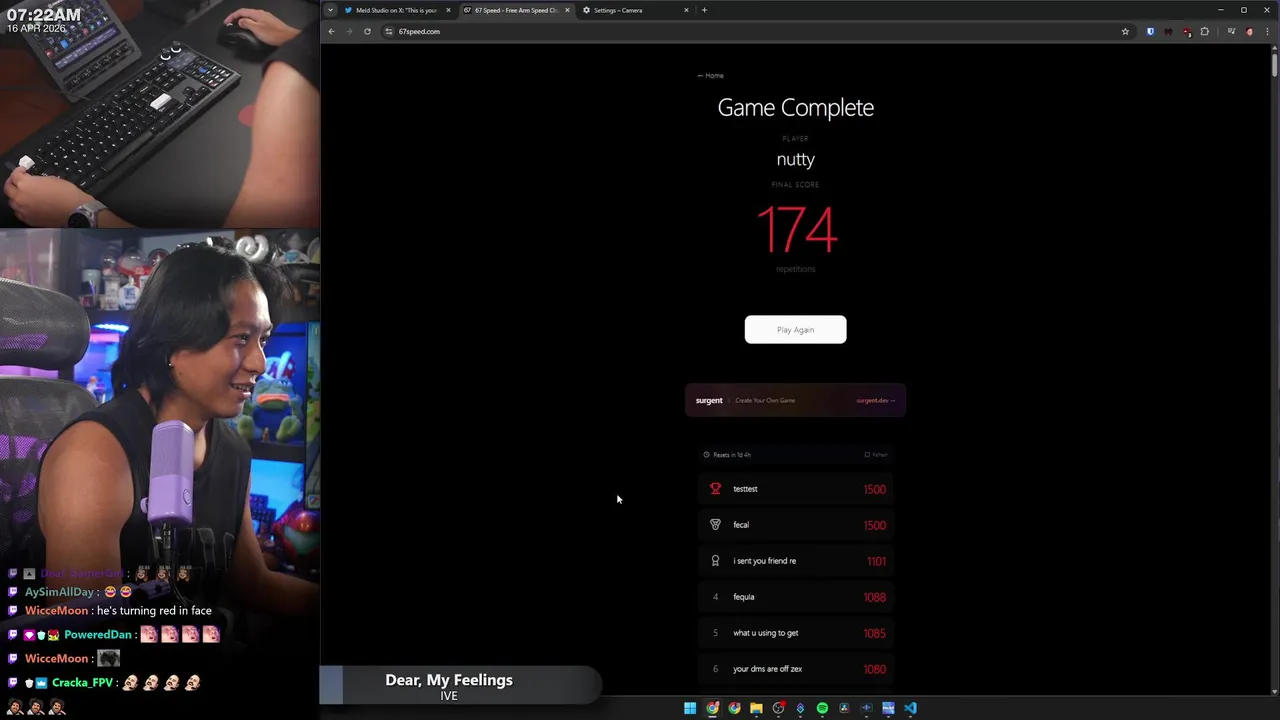The width and height of the screenshot is (1280, 720).
Task: Select the 'fequia' leaderboard entry
Action: click(x=796, y=597)
